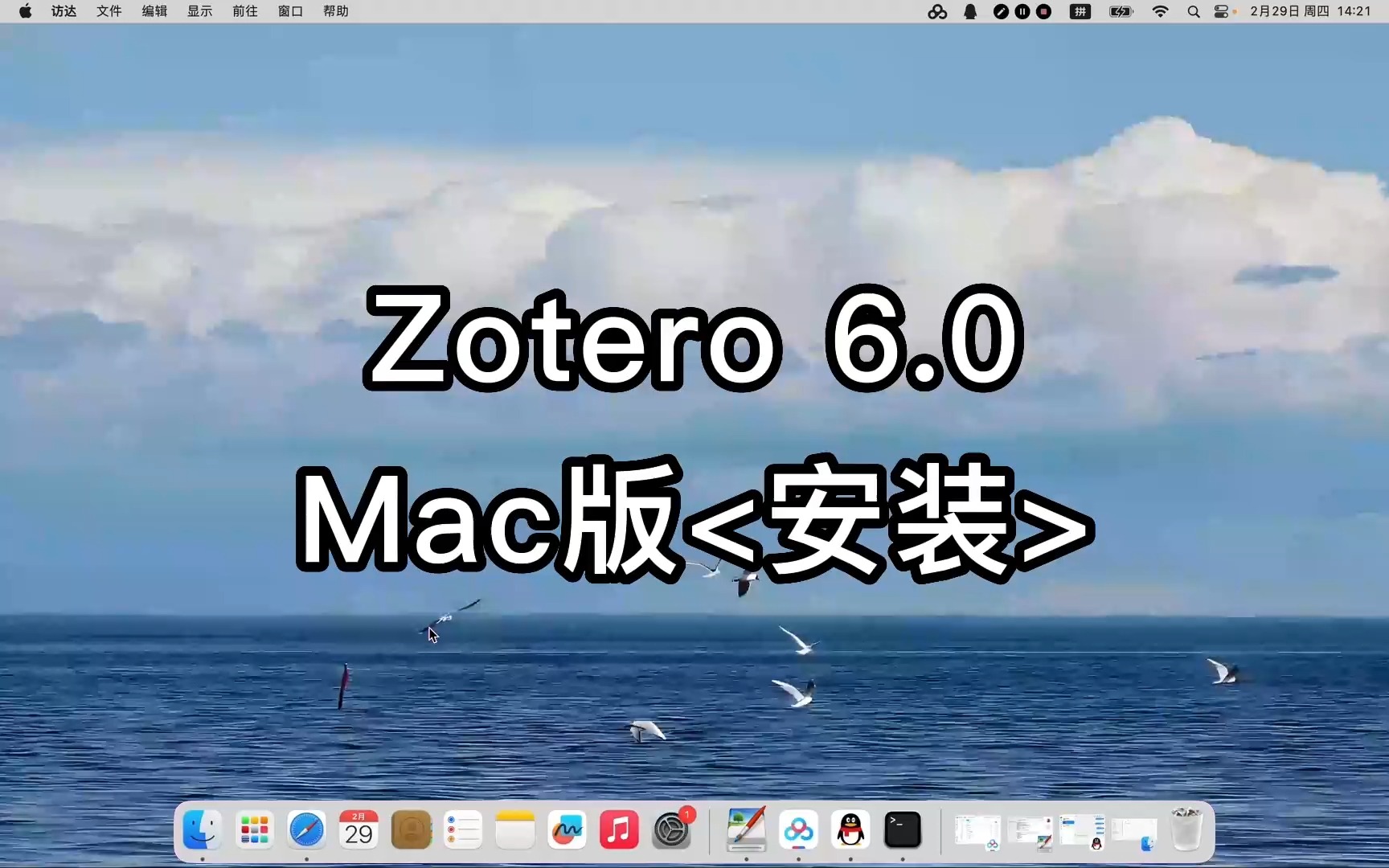This screenshot has width=1389, height=868.
Task: Open the 窗口 menu
Action: 290,11
